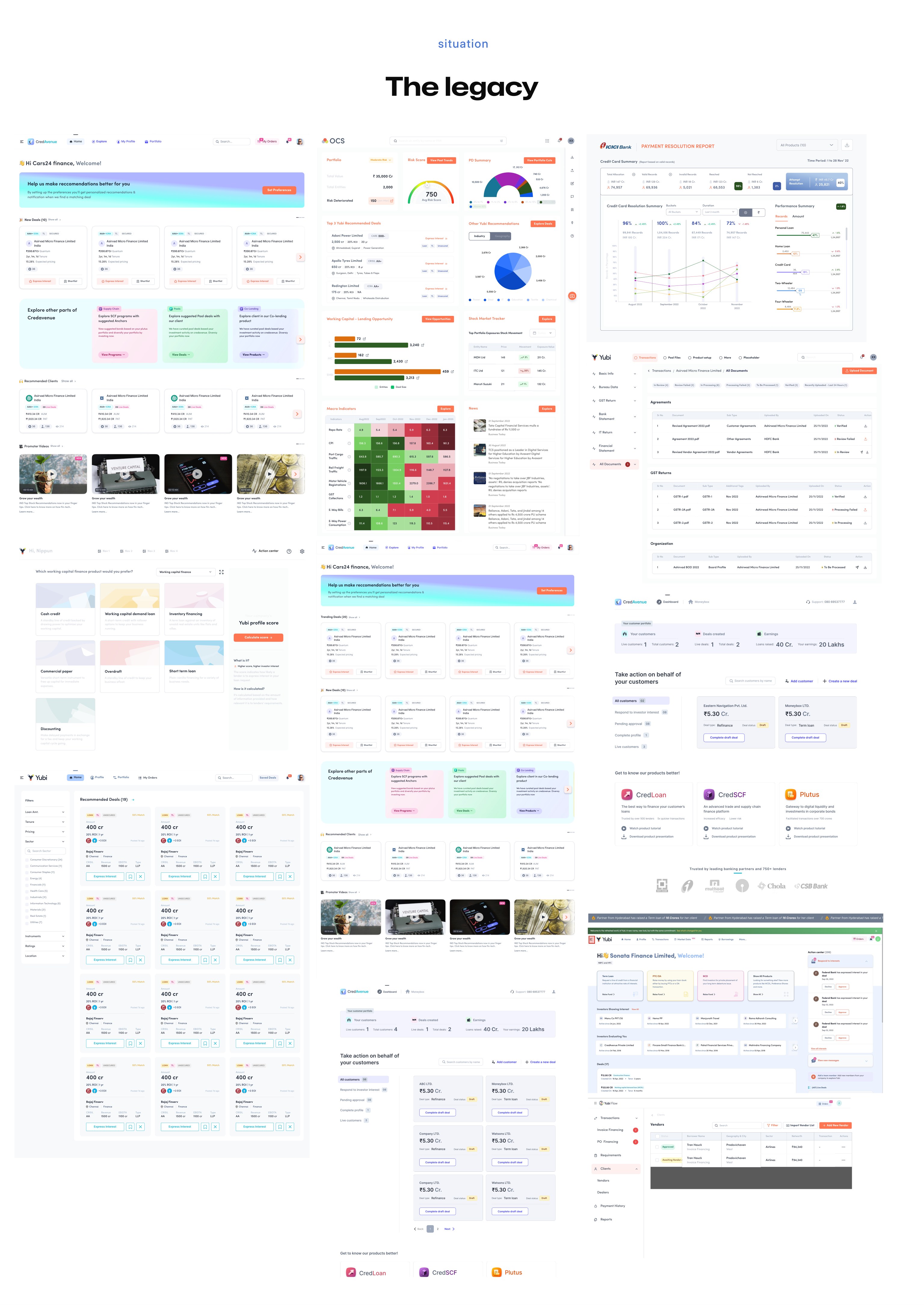The height and width of the screenshot is (1305, 924).
Task: Download GSTR-1.pdf from GST Returns table
Action: pyautogui.click(x=865, y=496)
